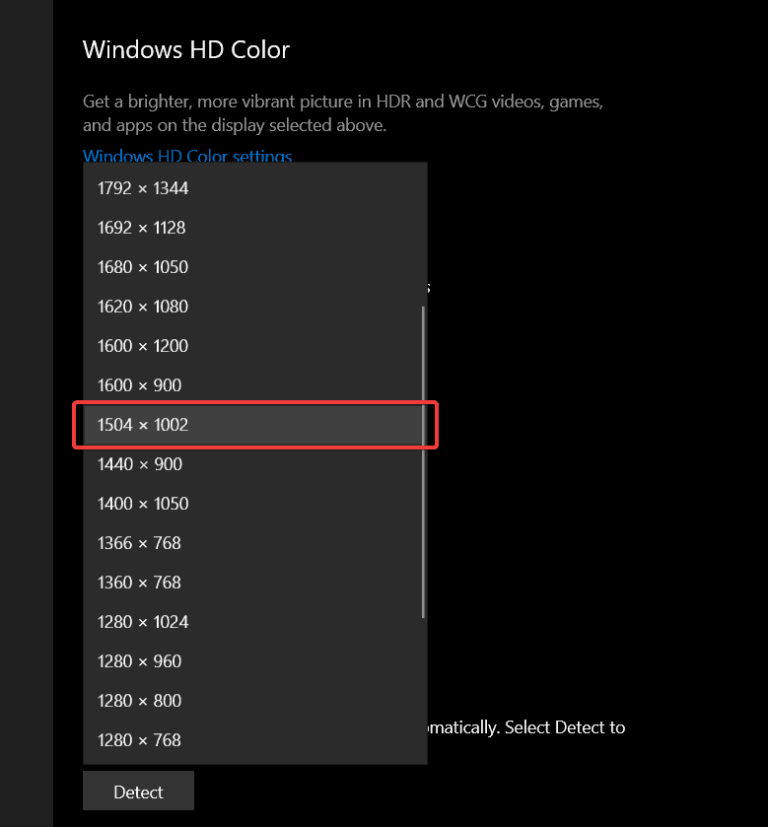Viewport: 768px width, 827px height.
Task: Set the display to 1280 × 1024
Action: pyautogui.click(x=143, y=622)
